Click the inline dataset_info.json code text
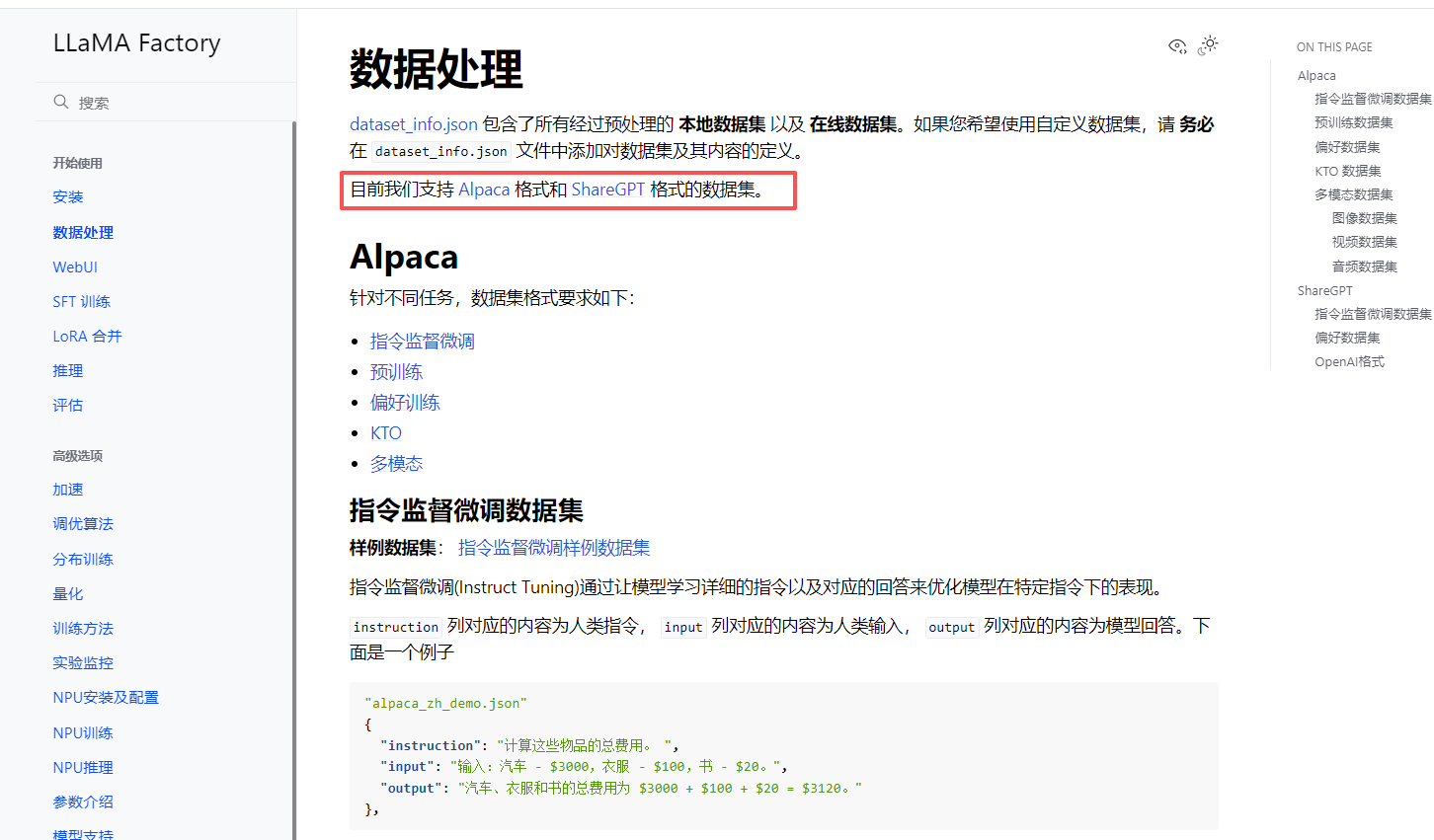This screenshot has width=1434, height=840. 440,152
